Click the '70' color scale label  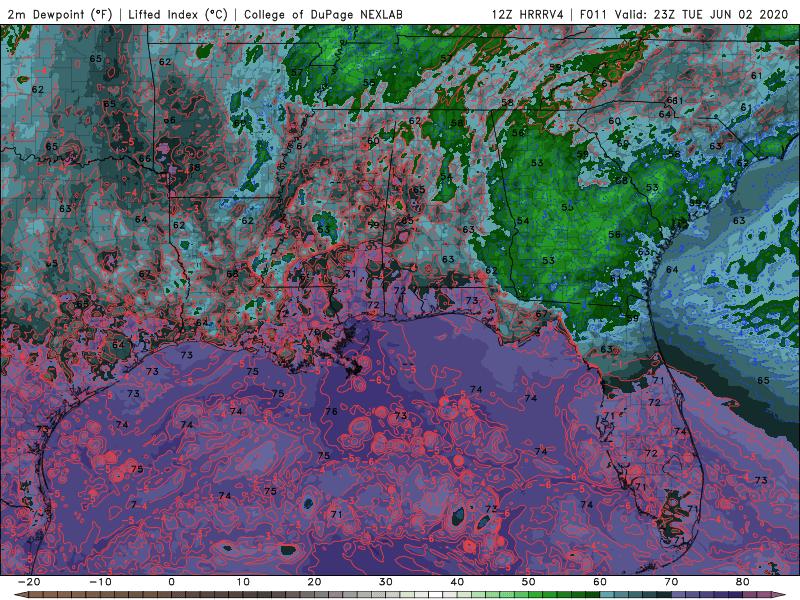(x=671, y=582)
